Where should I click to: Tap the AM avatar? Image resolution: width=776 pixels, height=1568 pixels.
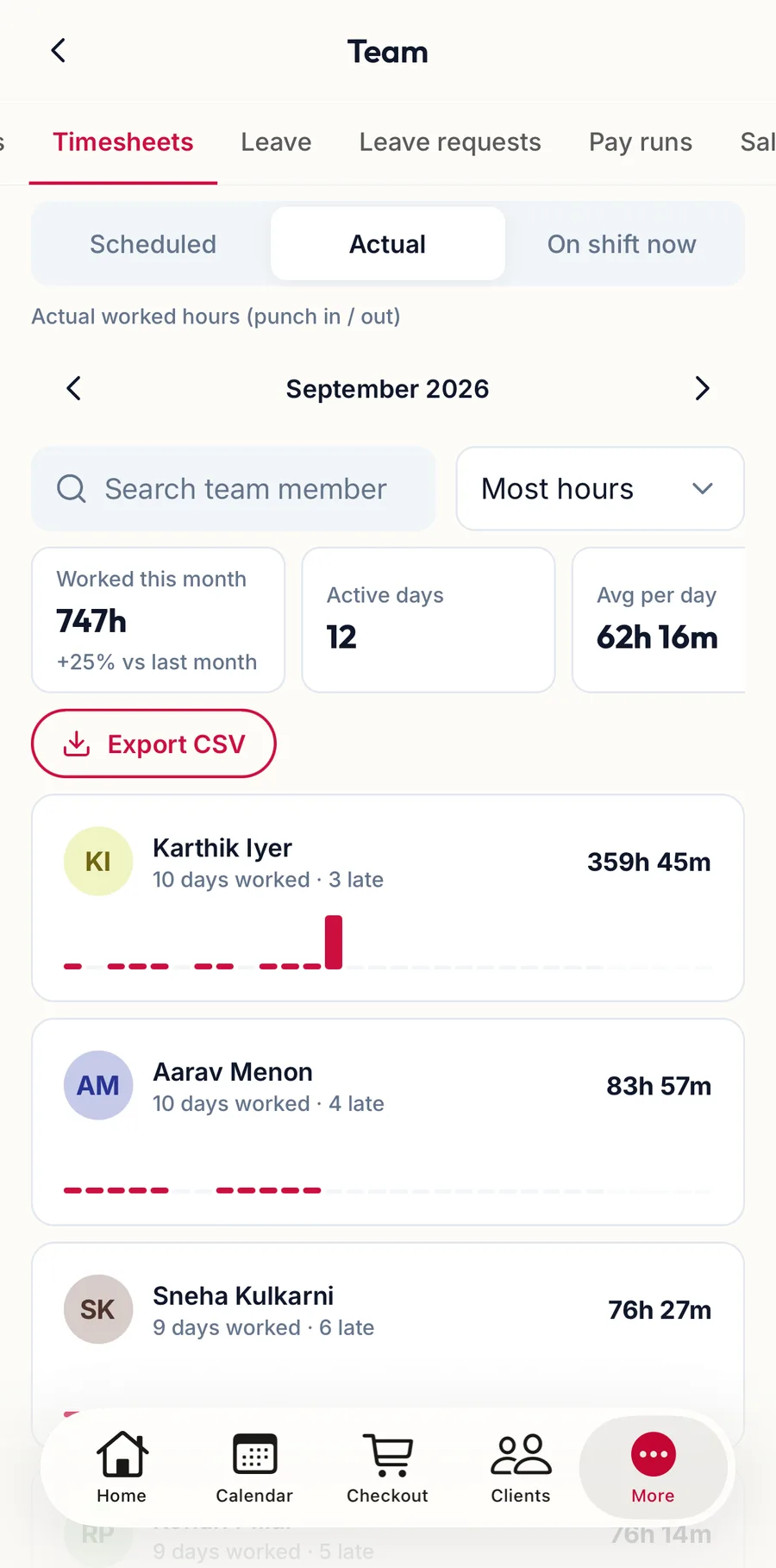click(x=98, y=1086)
